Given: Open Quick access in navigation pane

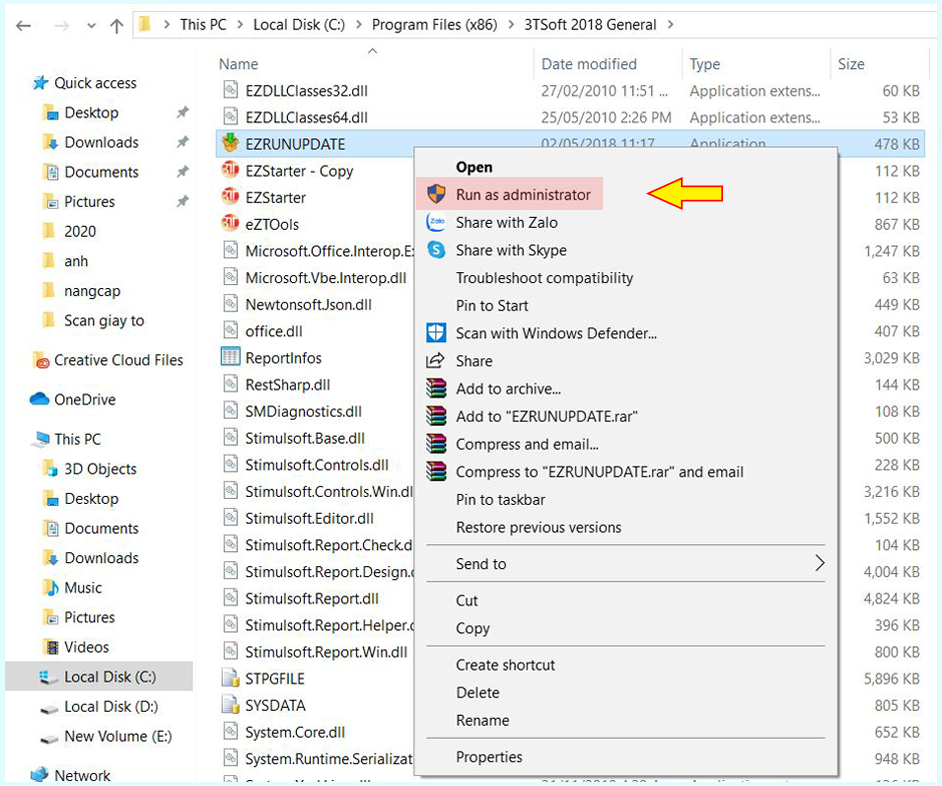Looking at the screenshot, I should coord(95,83).
